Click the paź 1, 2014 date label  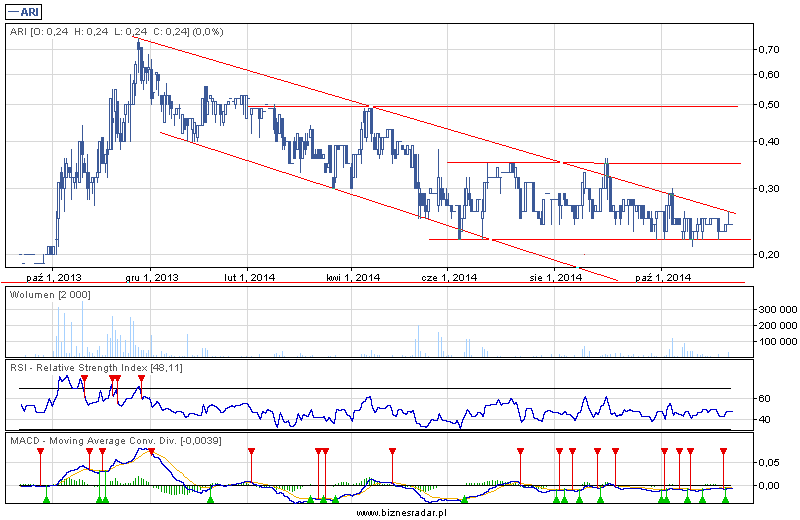pyautogui.click(x=663, y=278)
